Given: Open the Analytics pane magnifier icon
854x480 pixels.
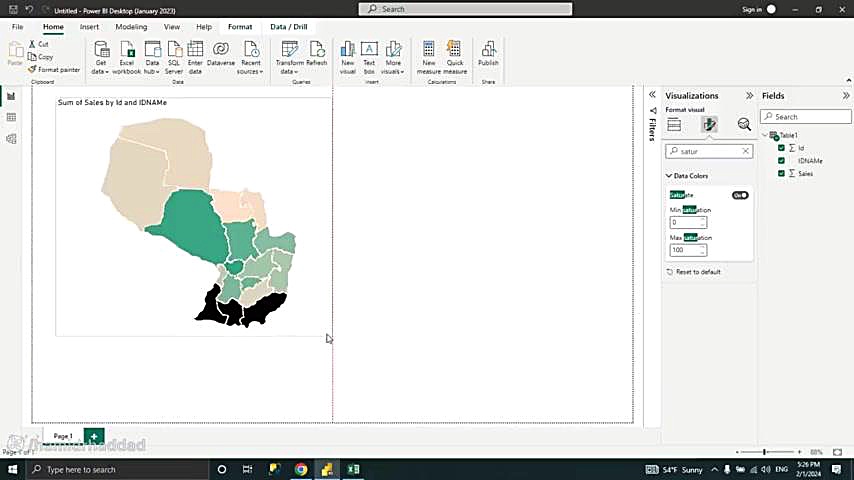Looking at the screenshot, I should [x=744, y=125].
